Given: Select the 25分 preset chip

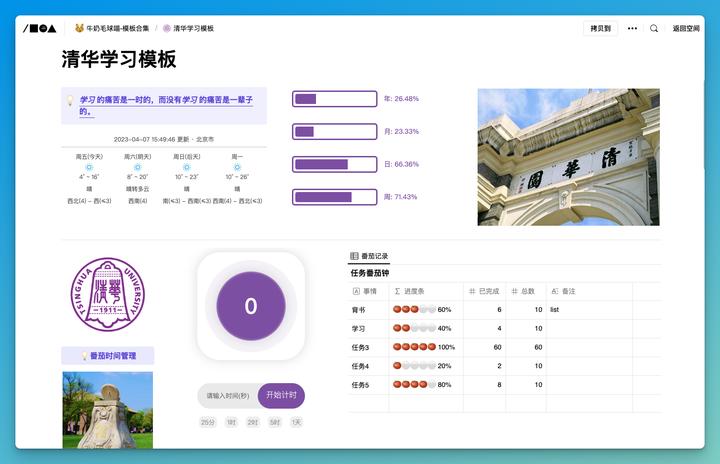Looking at the screenshot, I should 208,422.
